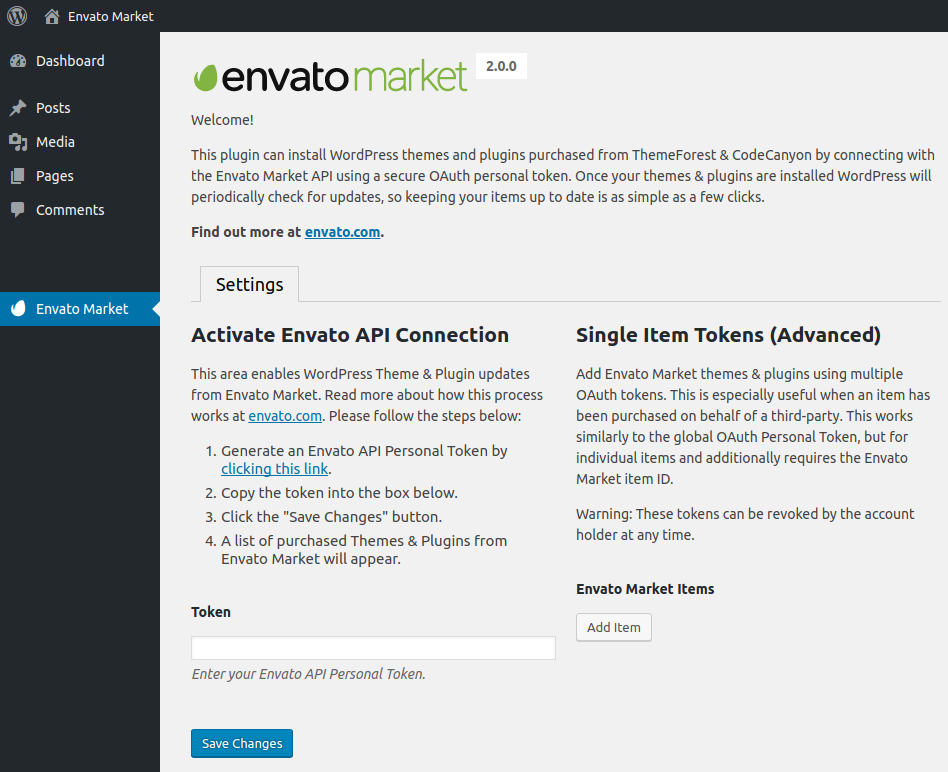
Task: Click step 'Click the "Save Changes" button.'
Action: 331,517
